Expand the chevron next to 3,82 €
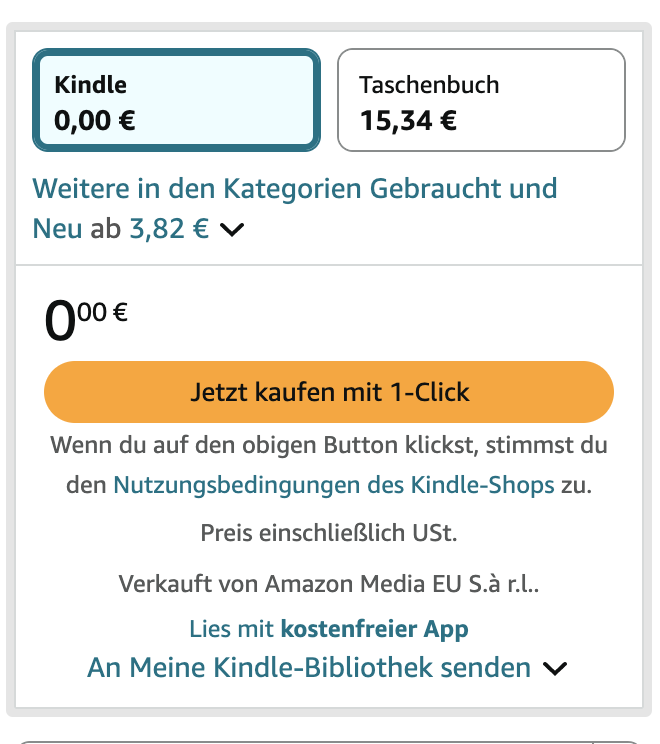Screen dimensions: 660x744 (232, 230)
